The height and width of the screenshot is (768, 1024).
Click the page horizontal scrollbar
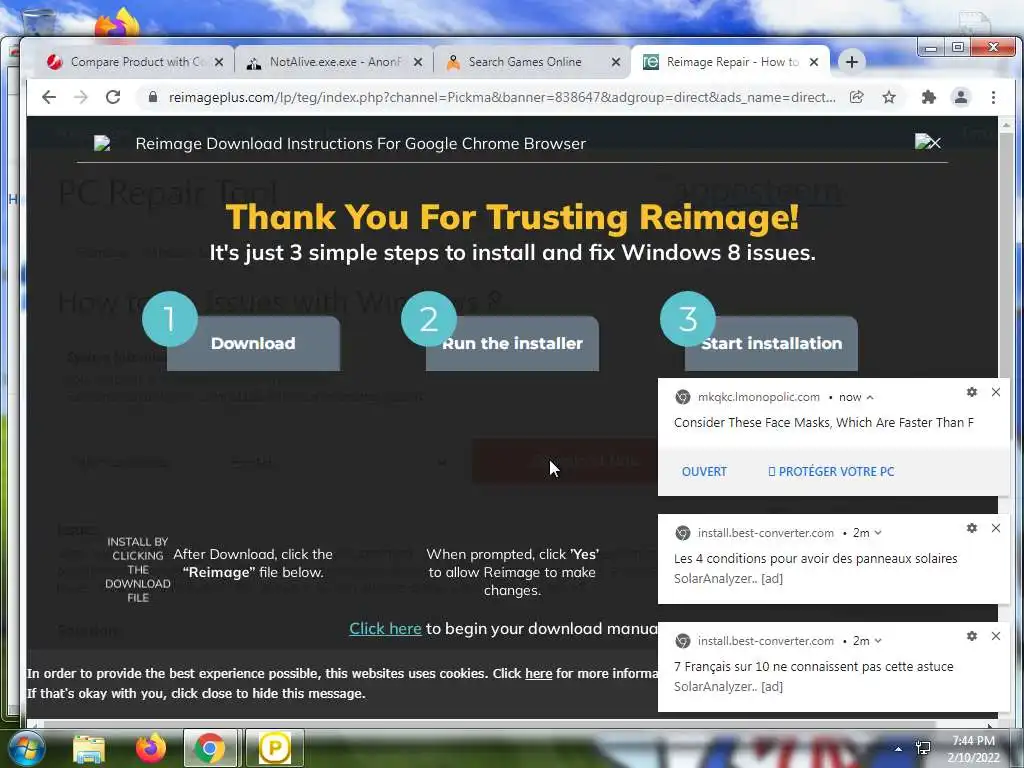[x=490, y=724]
